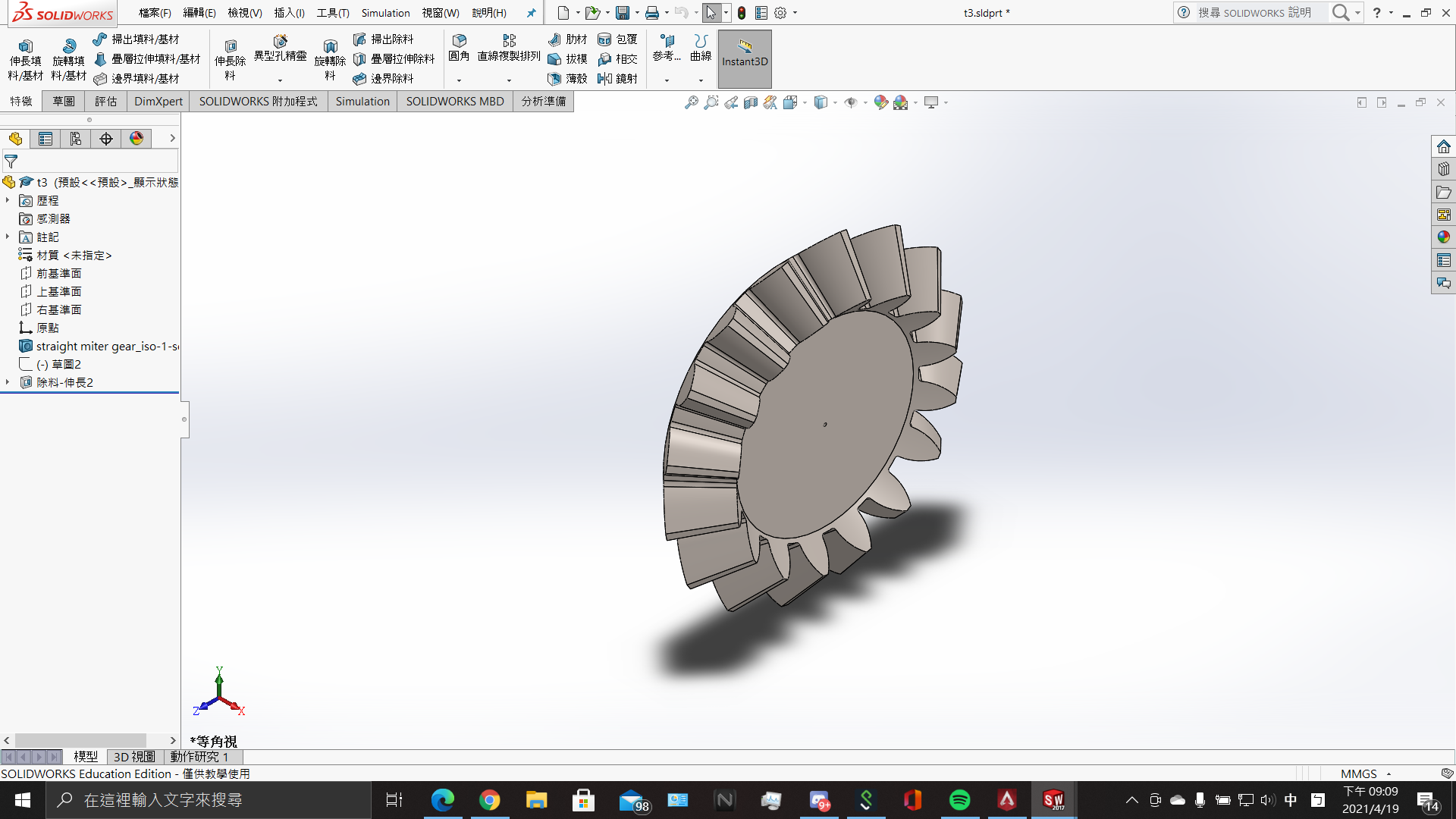The width and height of the screenshot is (1456, 819).
Task: Click the Shell (薄殼) tool
Action: pos(566,78)
